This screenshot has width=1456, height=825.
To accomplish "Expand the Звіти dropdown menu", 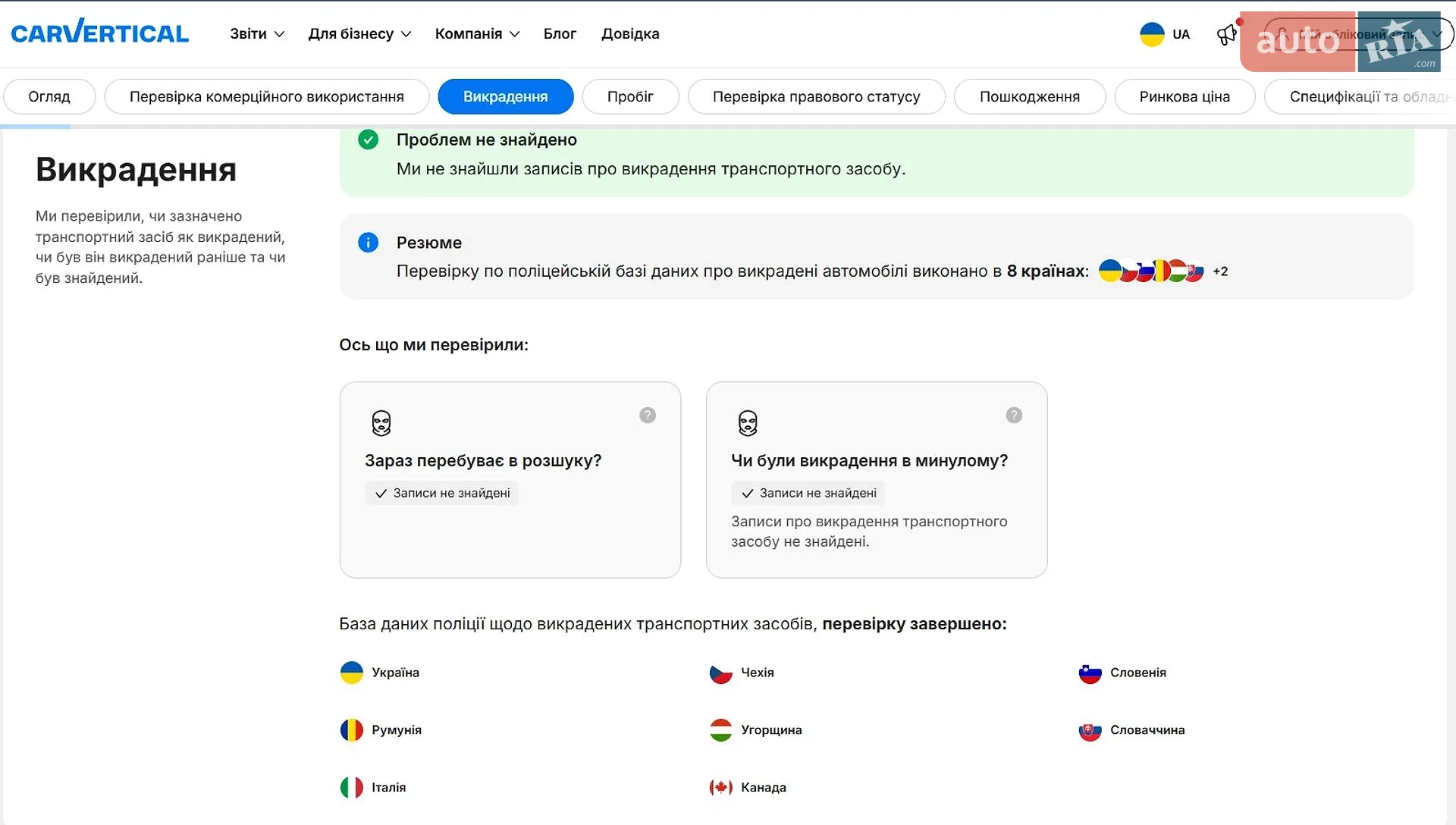I will click(x=257, y=33).
